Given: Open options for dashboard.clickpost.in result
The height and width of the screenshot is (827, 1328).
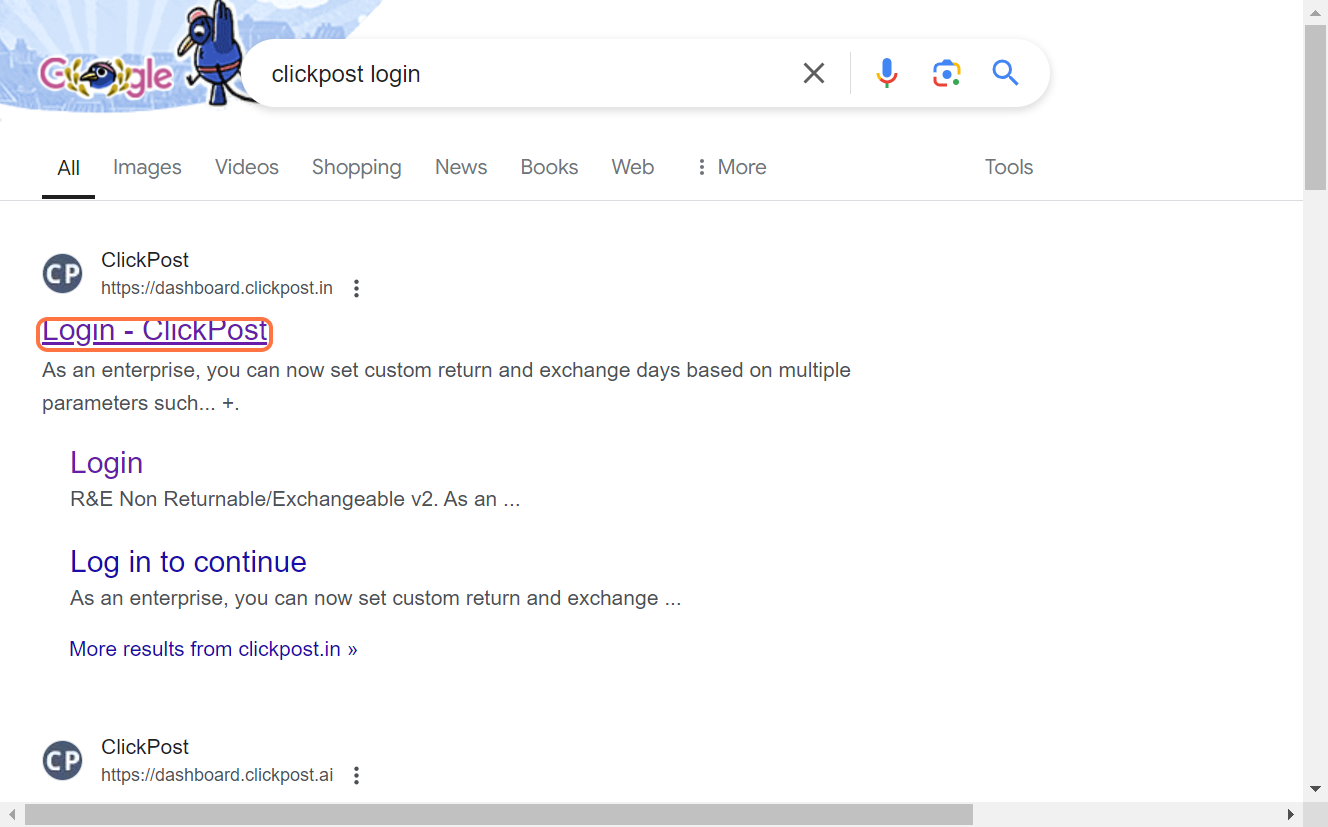Looking at the screenshot, I should coord(356,289).
